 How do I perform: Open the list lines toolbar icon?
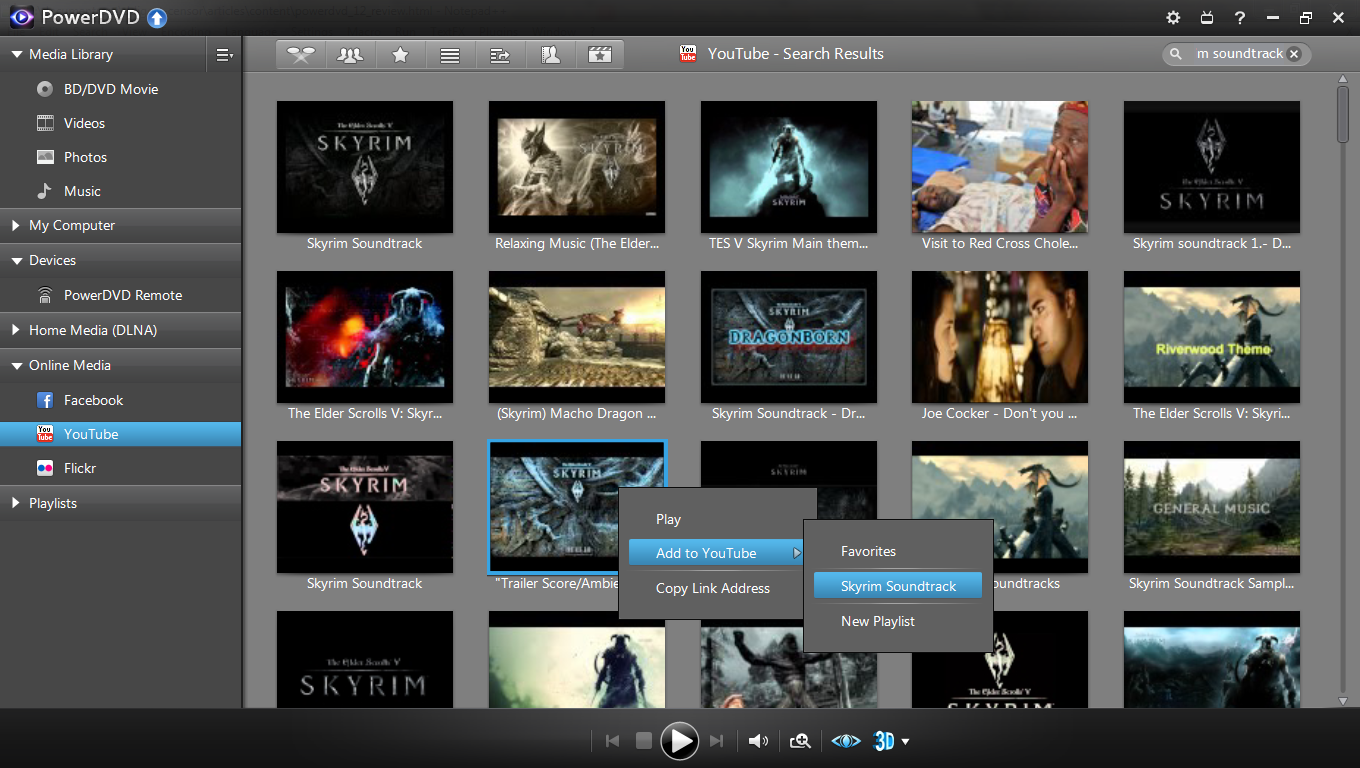pos(450,55)
